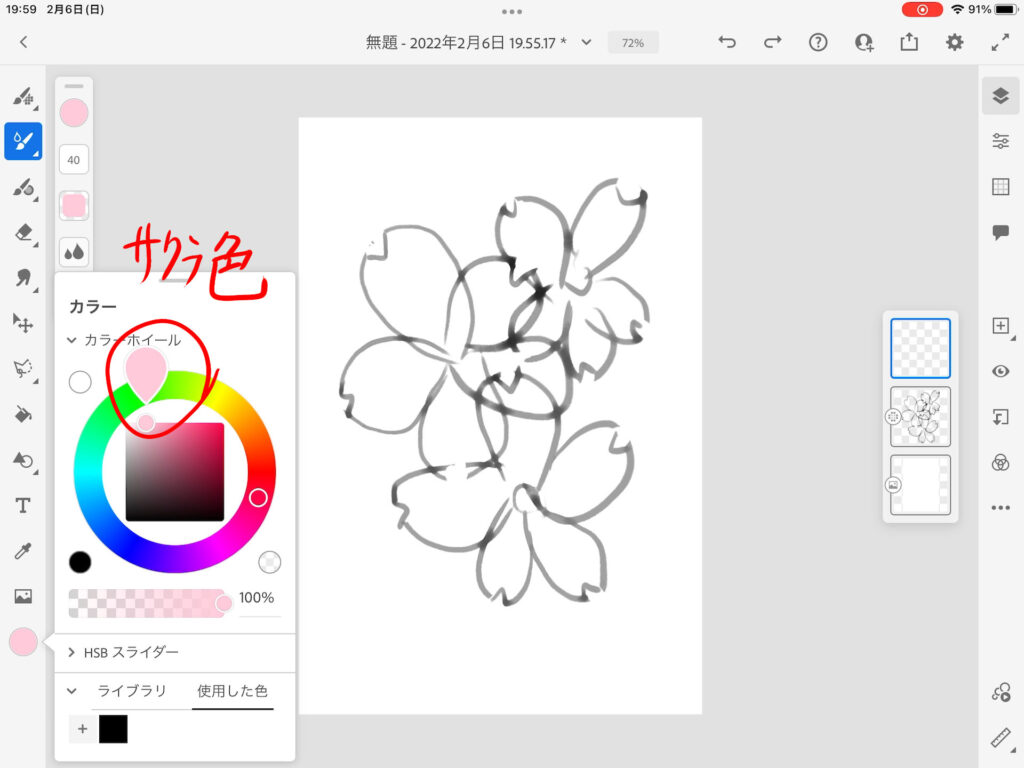1024x768 pixels.
Task: Toggle fullscreen view arrows
Action: tap(1000, 42)
